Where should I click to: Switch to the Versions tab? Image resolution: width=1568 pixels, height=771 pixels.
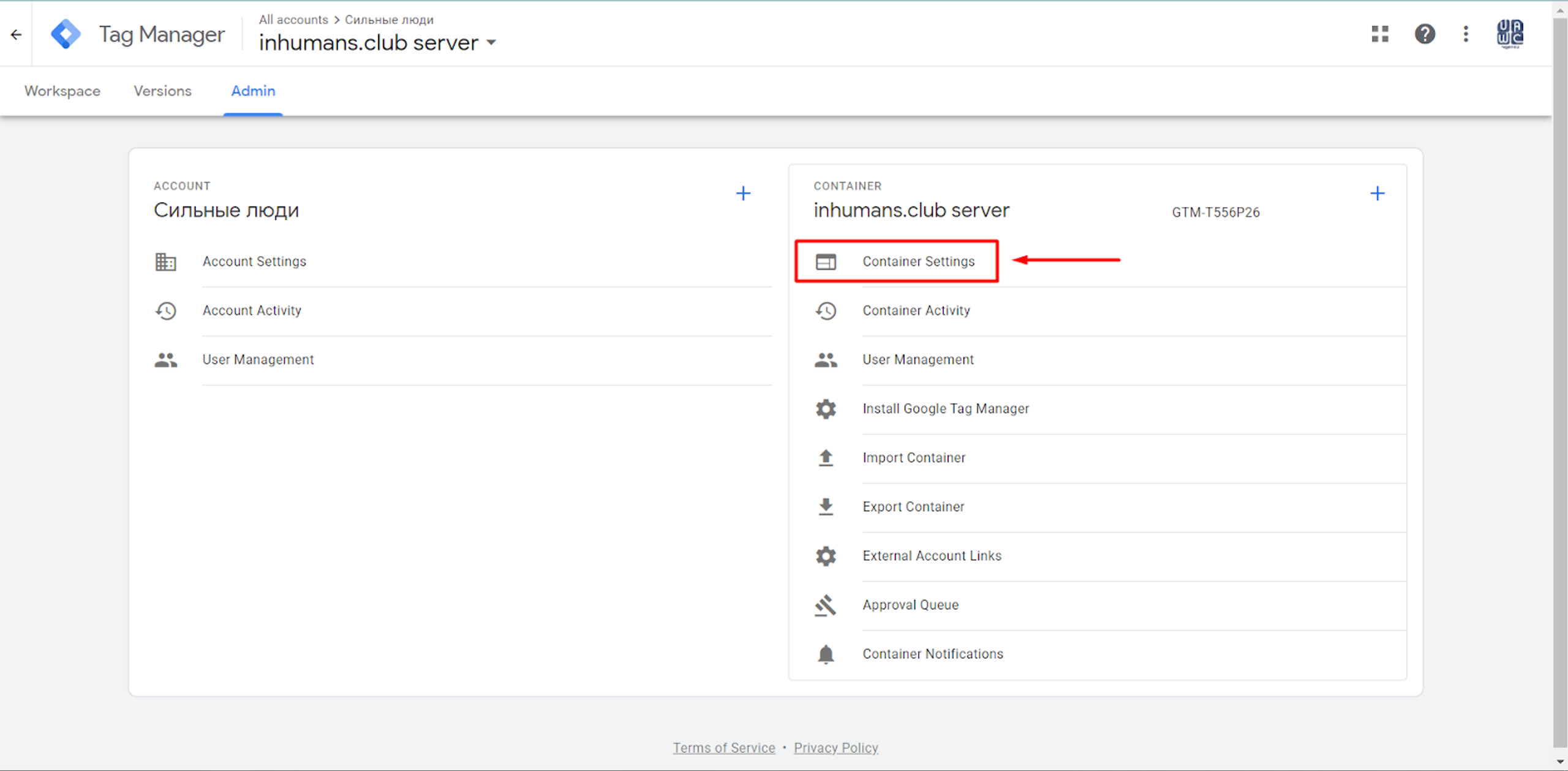coord(162,91)
